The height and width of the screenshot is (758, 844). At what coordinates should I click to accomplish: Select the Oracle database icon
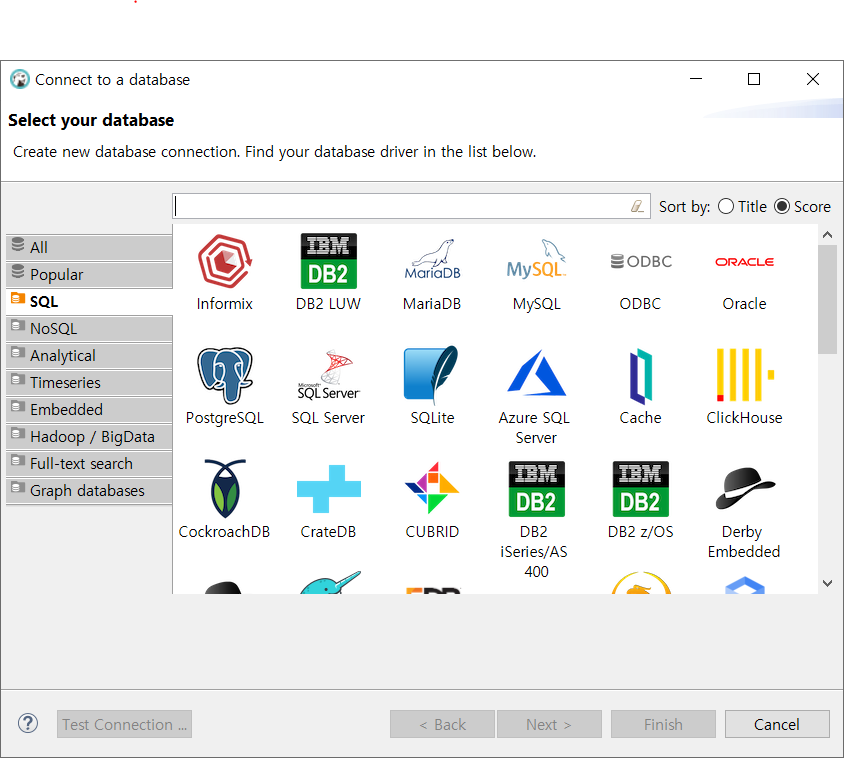pyautogui.click(x=744, y=262)
